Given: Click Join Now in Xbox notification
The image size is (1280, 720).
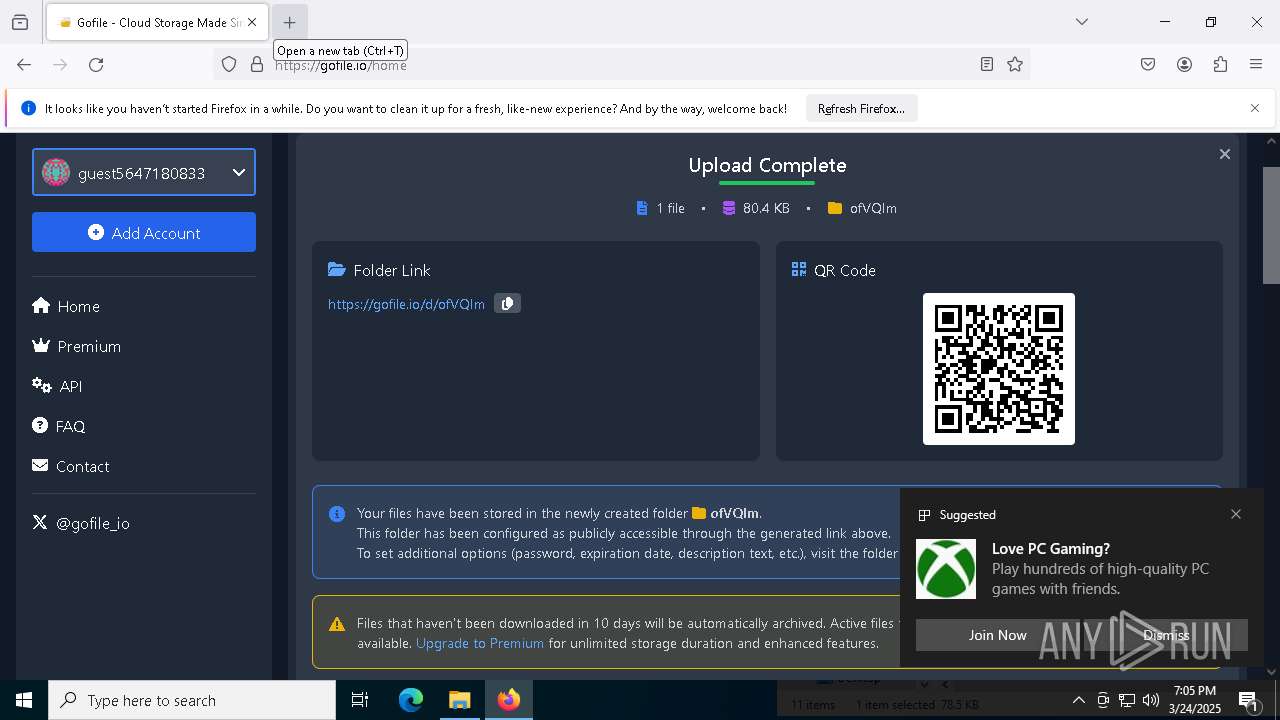Looking at the screenshot, I should 997,635.
